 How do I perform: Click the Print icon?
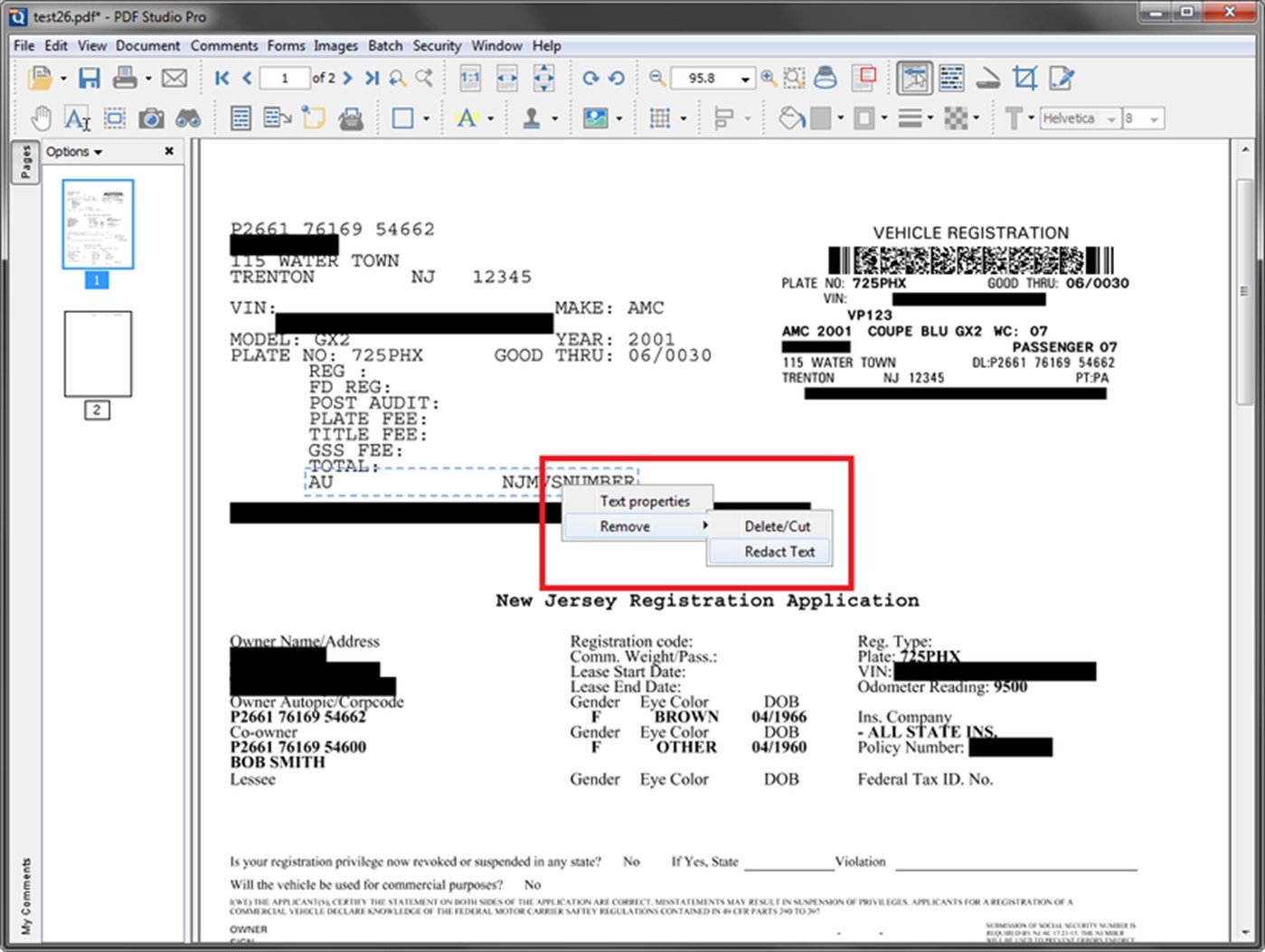[x=125, y=79]
